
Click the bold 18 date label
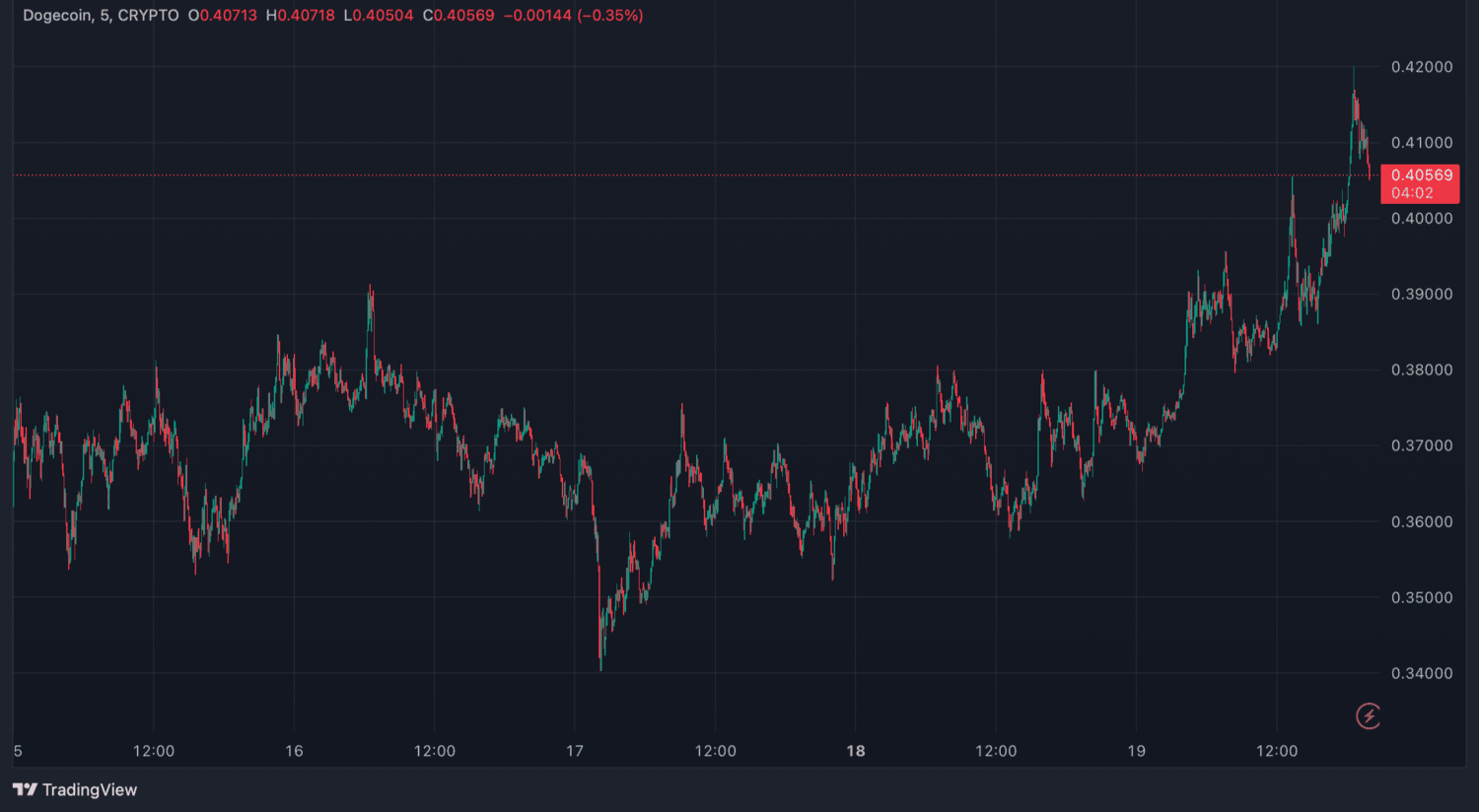pos(855,751)
